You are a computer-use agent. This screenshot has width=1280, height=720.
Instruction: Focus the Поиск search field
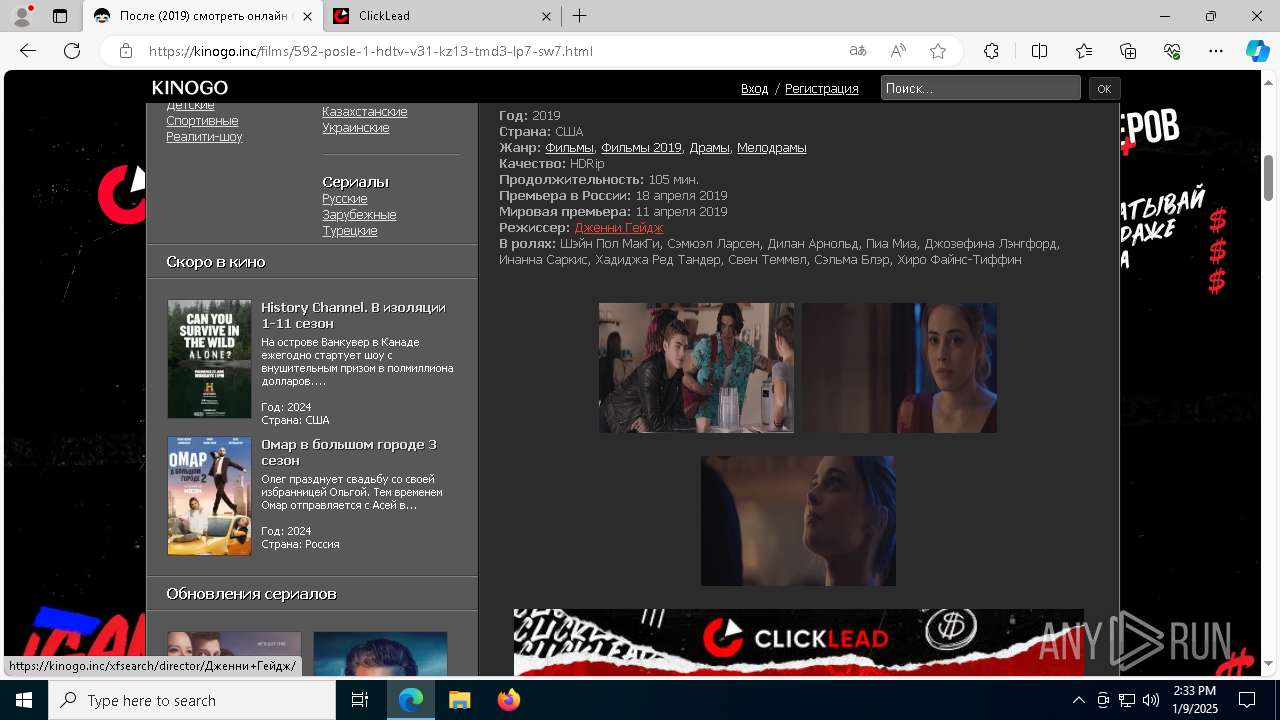click(x=980, y=88)
